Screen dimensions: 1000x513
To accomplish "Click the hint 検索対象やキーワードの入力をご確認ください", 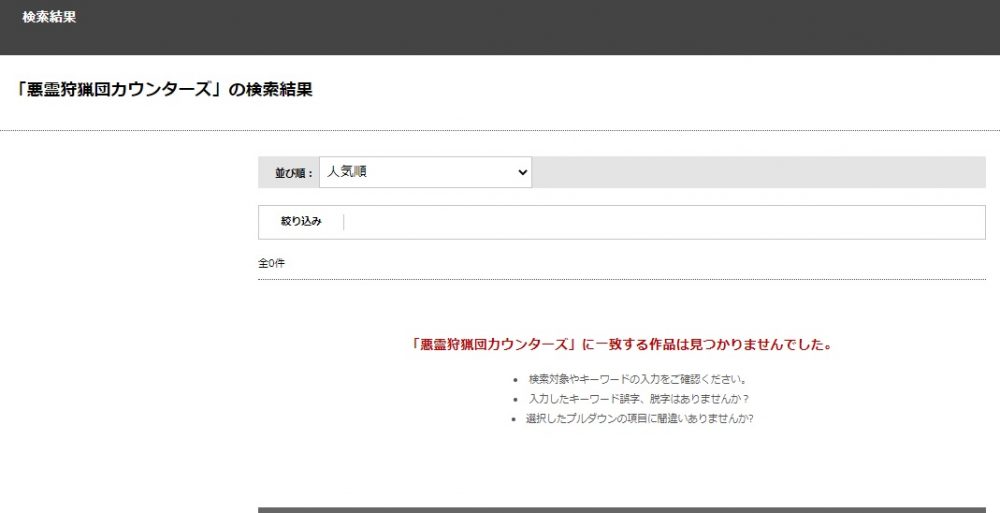I will (x=637, y=379).
